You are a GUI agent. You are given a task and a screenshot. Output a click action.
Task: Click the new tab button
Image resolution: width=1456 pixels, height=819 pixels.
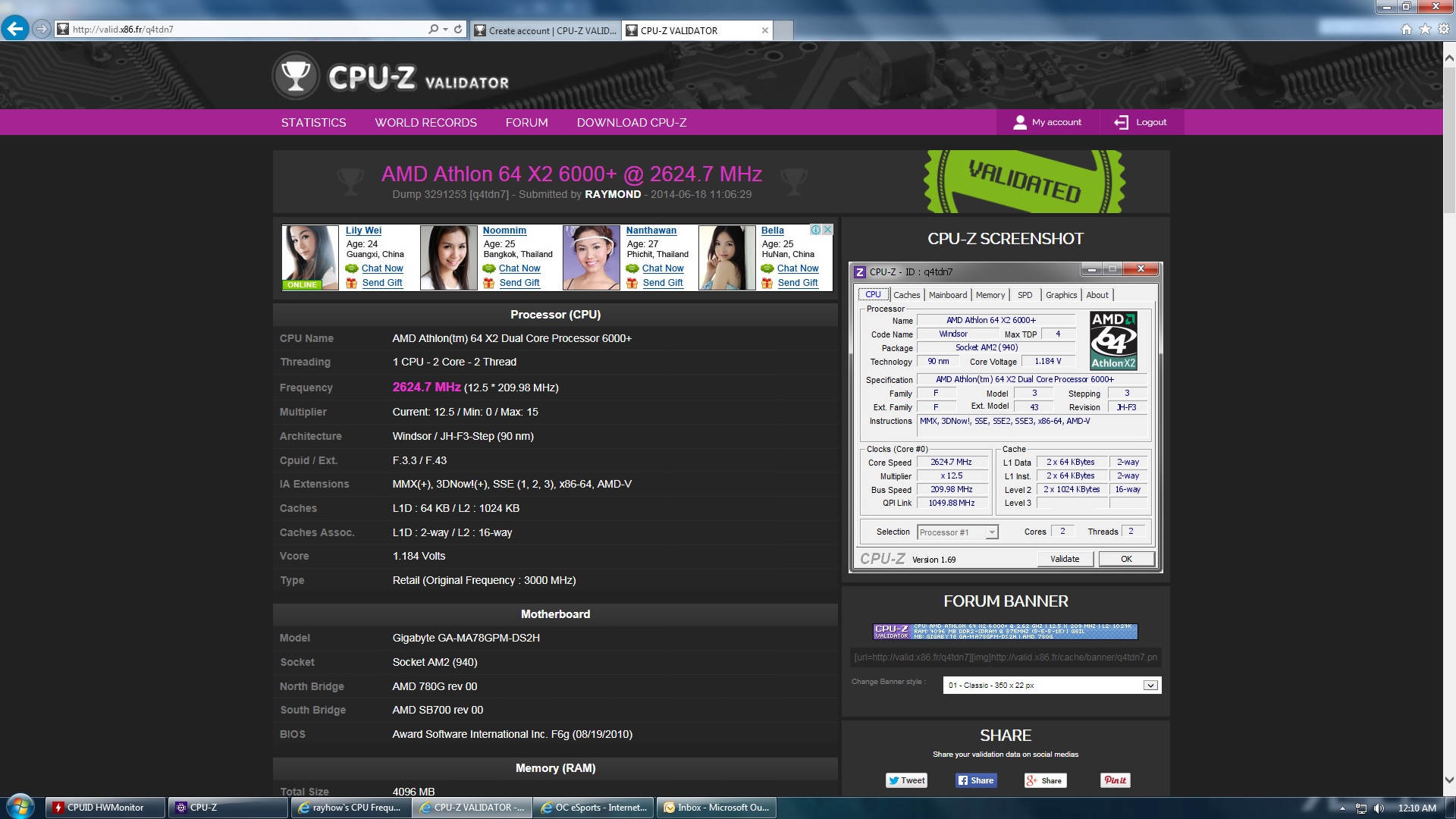(785, 30)
